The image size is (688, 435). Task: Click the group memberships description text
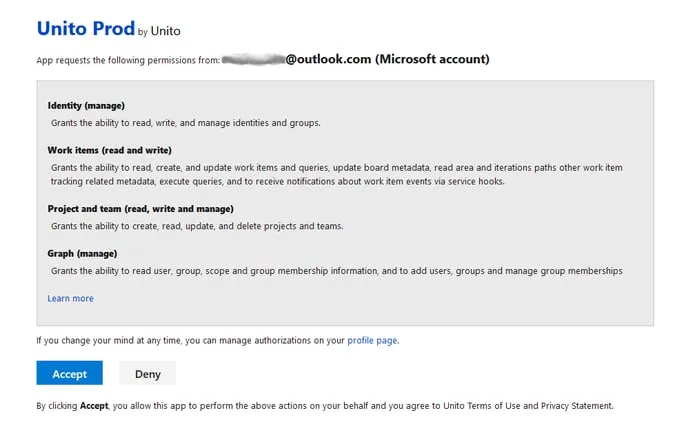(337, 271)
